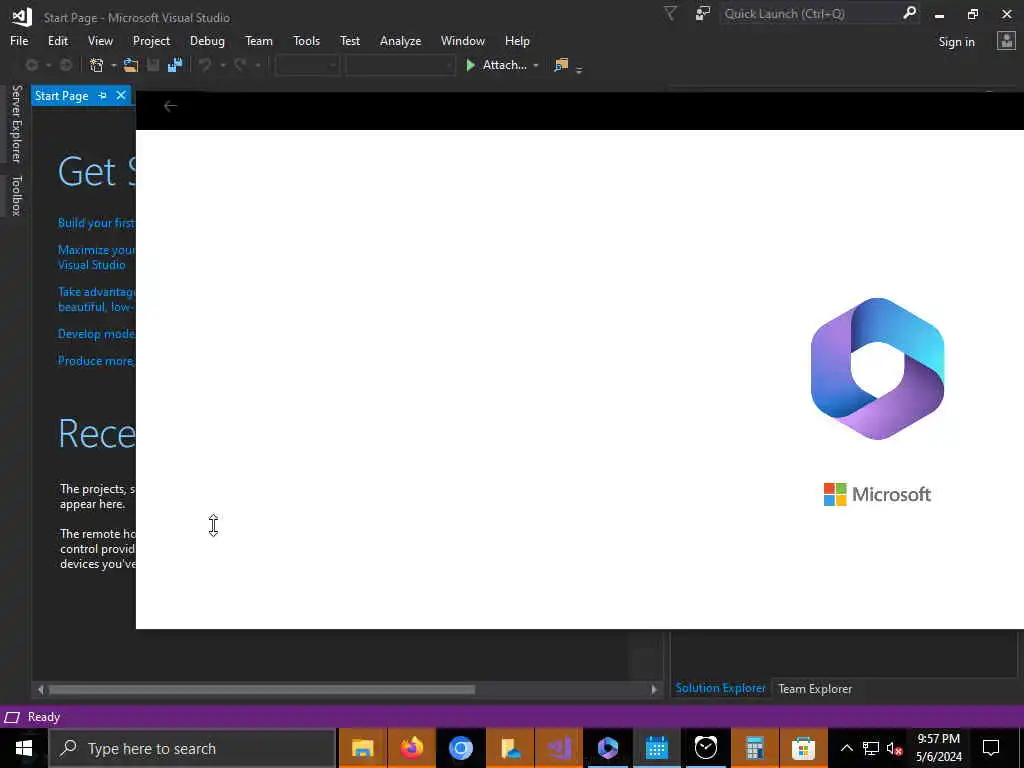Click the network status tray icon
Viewport: 1024px width, 768px height.
point(871,748)
